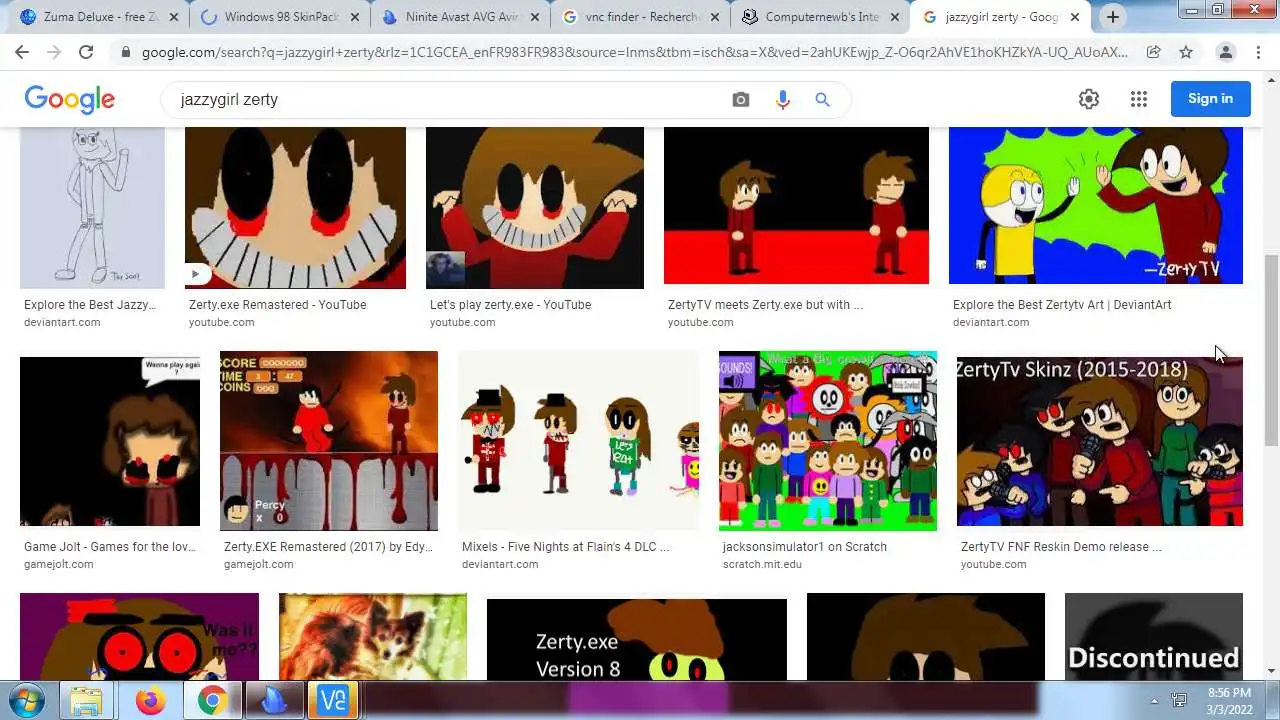Go back to the previous page

[x=22, y=53]
